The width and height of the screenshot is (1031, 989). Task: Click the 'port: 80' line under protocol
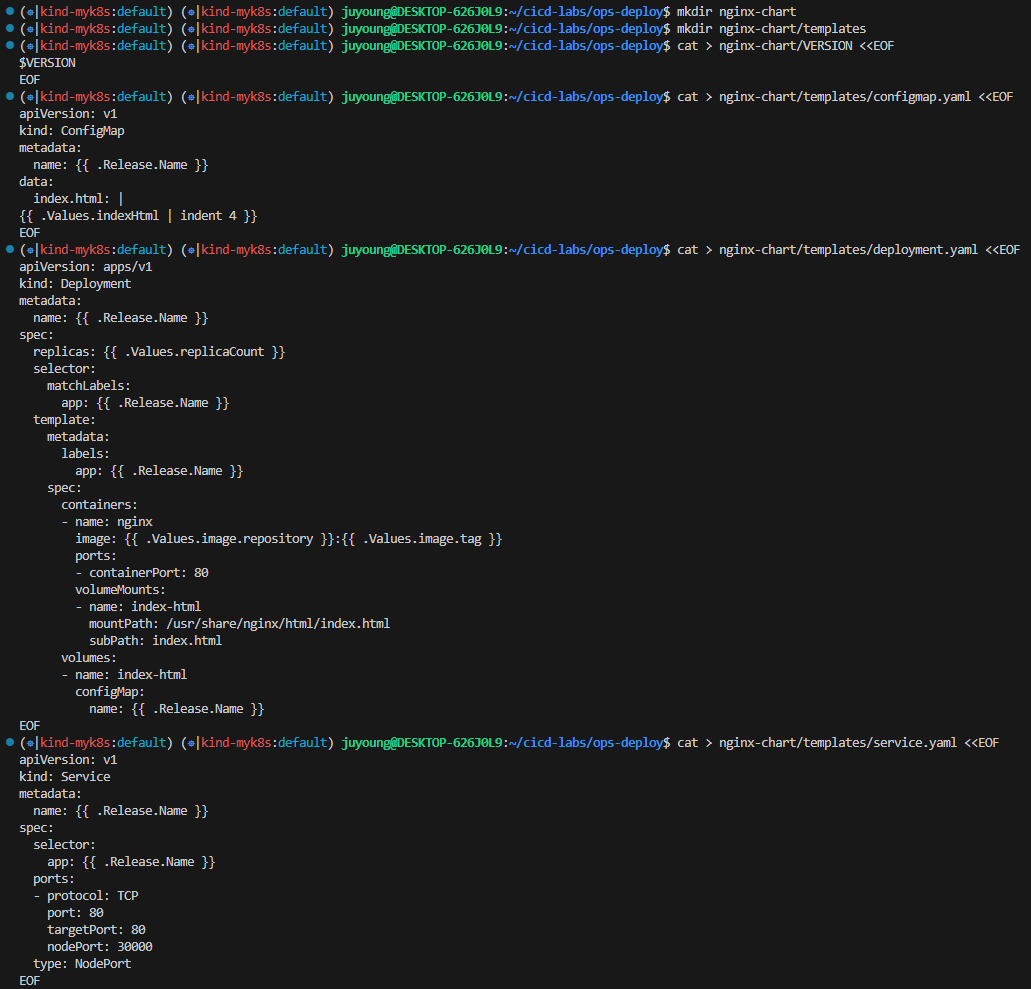[x=75, y=913]
